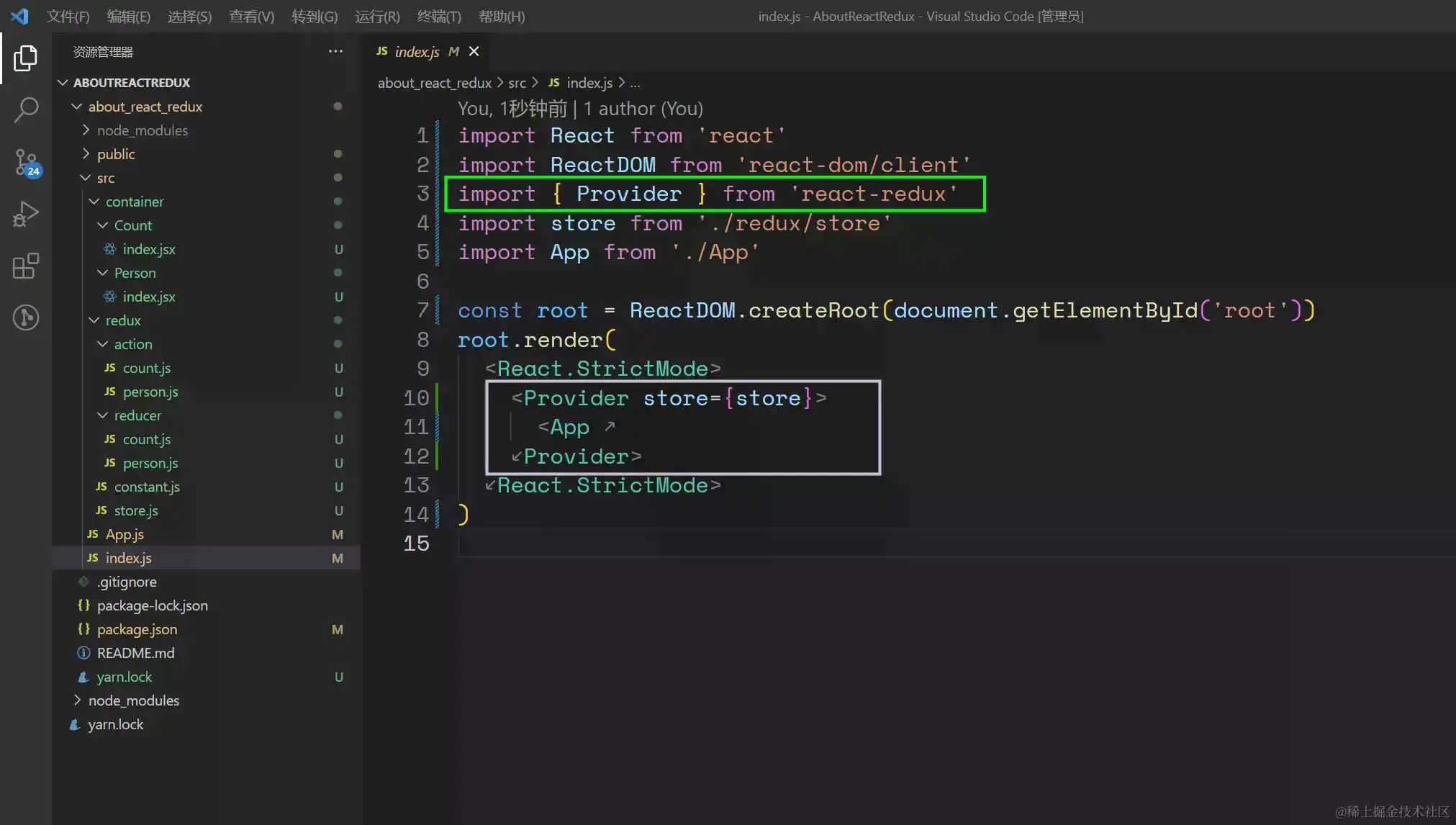Viewport: 1456px width, 825px height.
Task: Click braces icon of package.json
Action: (83, 629)
